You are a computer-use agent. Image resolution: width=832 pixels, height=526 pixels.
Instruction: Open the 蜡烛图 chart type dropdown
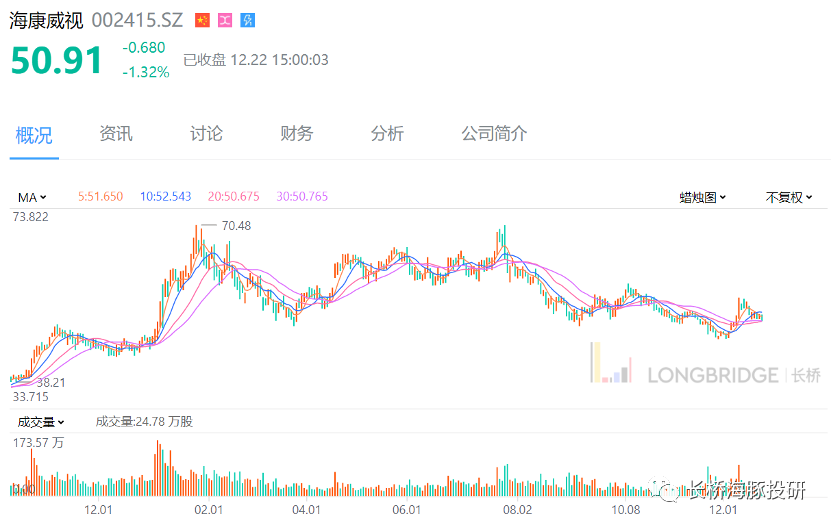pyautogui.click(x=703, y=197)
